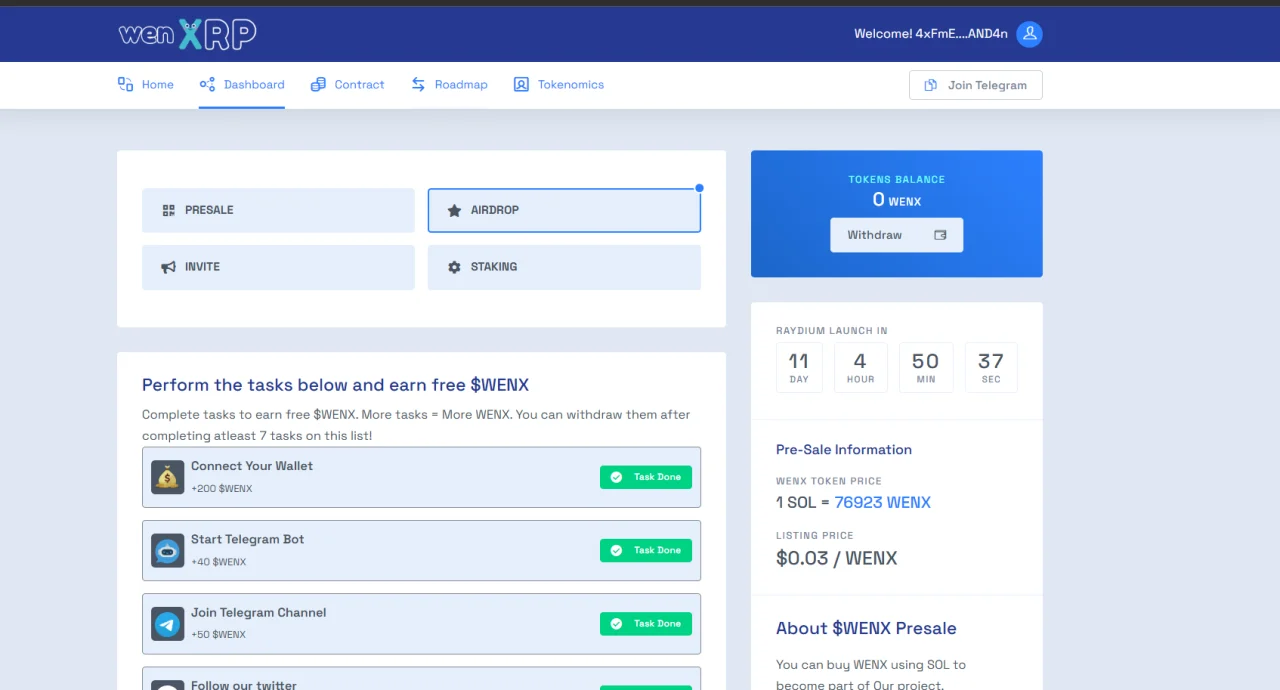Click Task Done for Start Telegram Bot
1280x690 pixels.
646,550
